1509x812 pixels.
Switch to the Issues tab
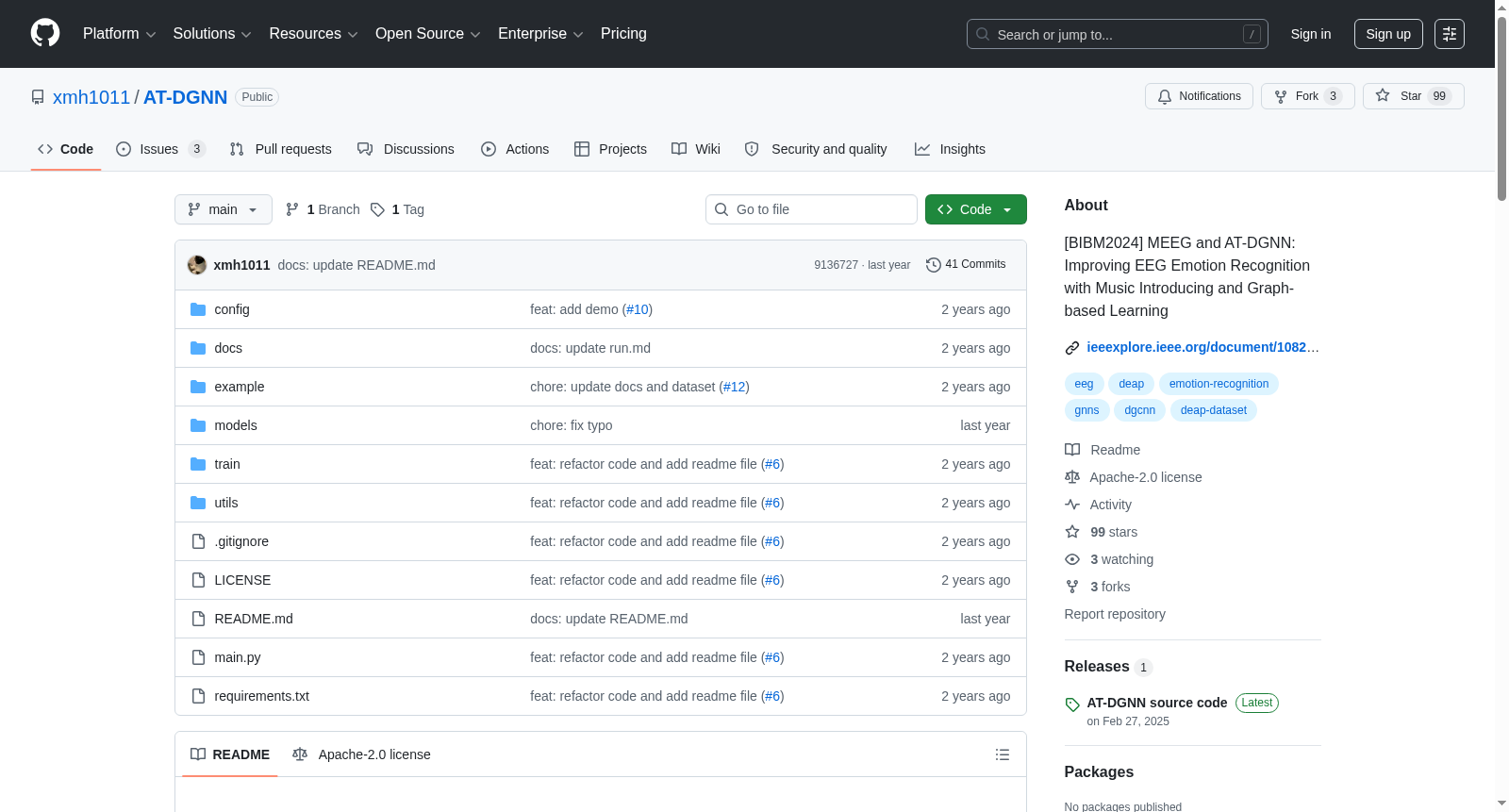159,149
